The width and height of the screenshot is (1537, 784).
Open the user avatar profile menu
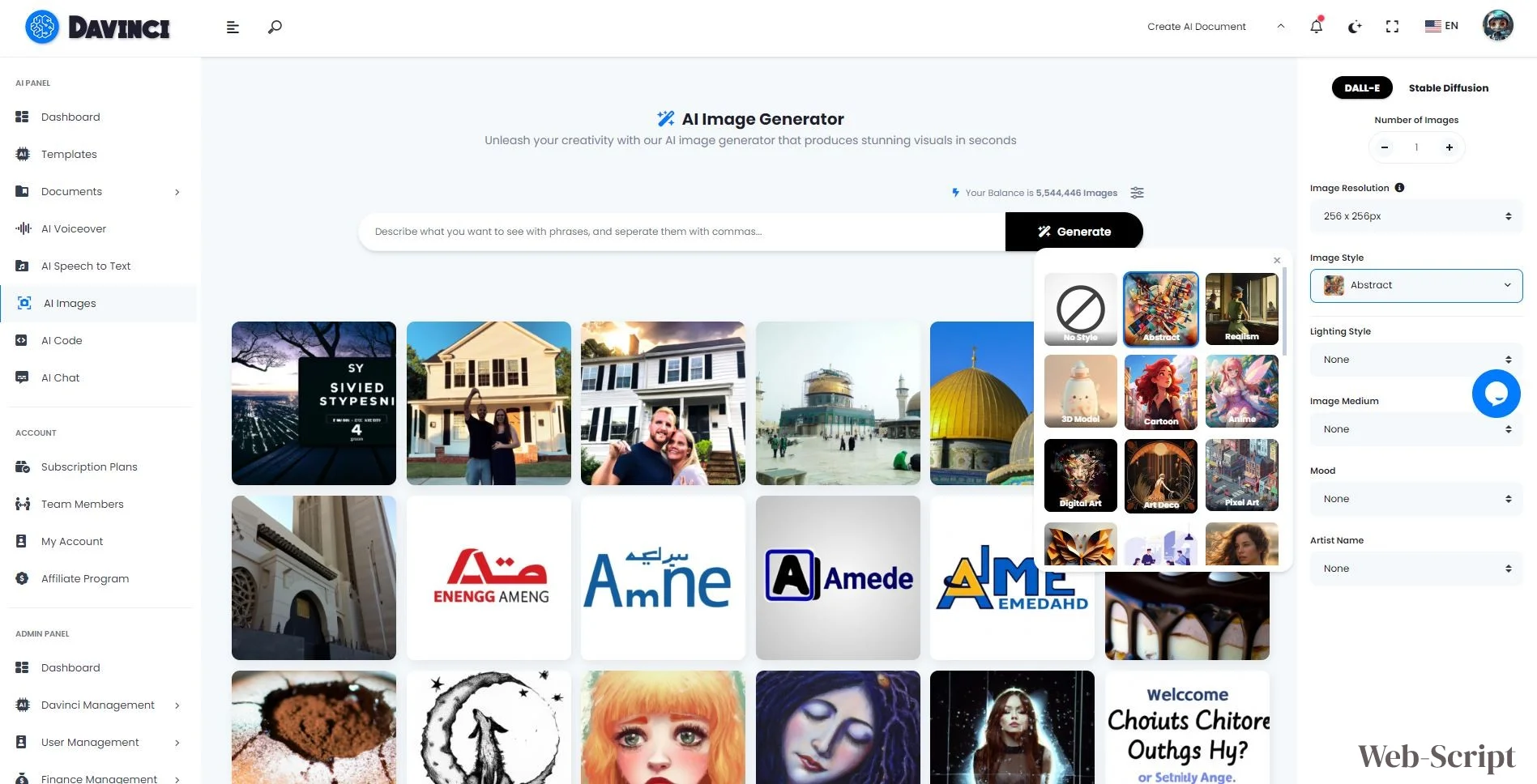coord(1497,26)
